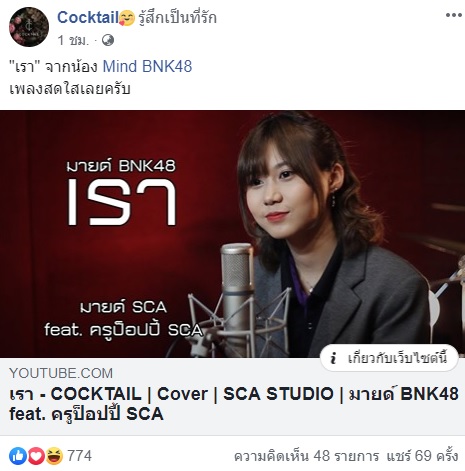Open the 1 ชม. post timestamp
Screen dimensions: 465x471
tap(73, 40)
